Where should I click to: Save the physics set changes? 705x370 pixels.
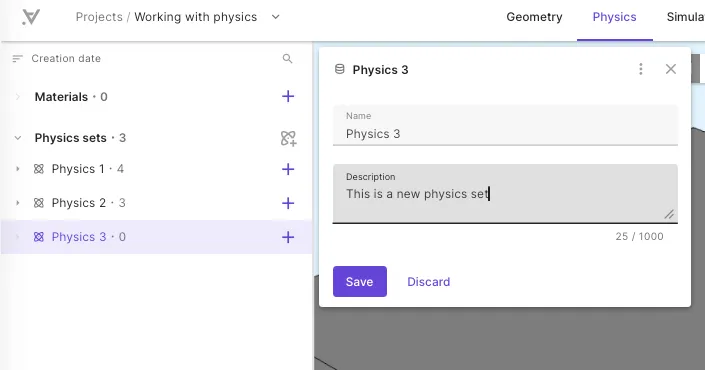(x=360, y=281)
